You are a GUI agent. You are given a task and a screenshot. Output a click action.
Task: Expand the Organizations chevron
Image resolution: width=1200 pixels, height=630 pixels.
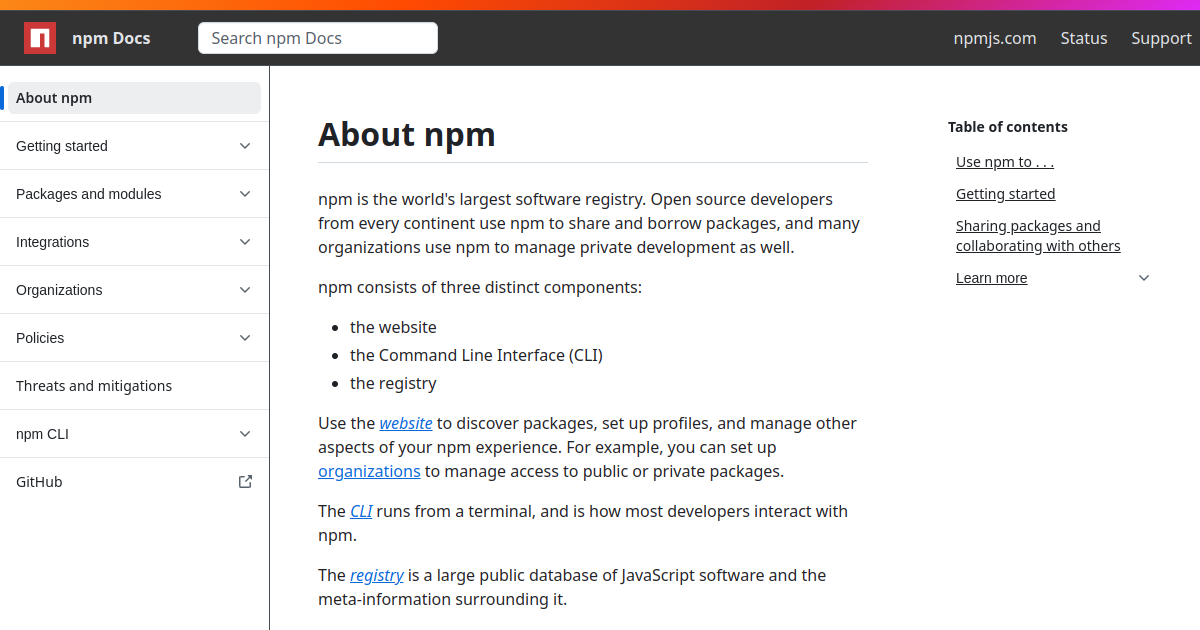pos(245,290)
